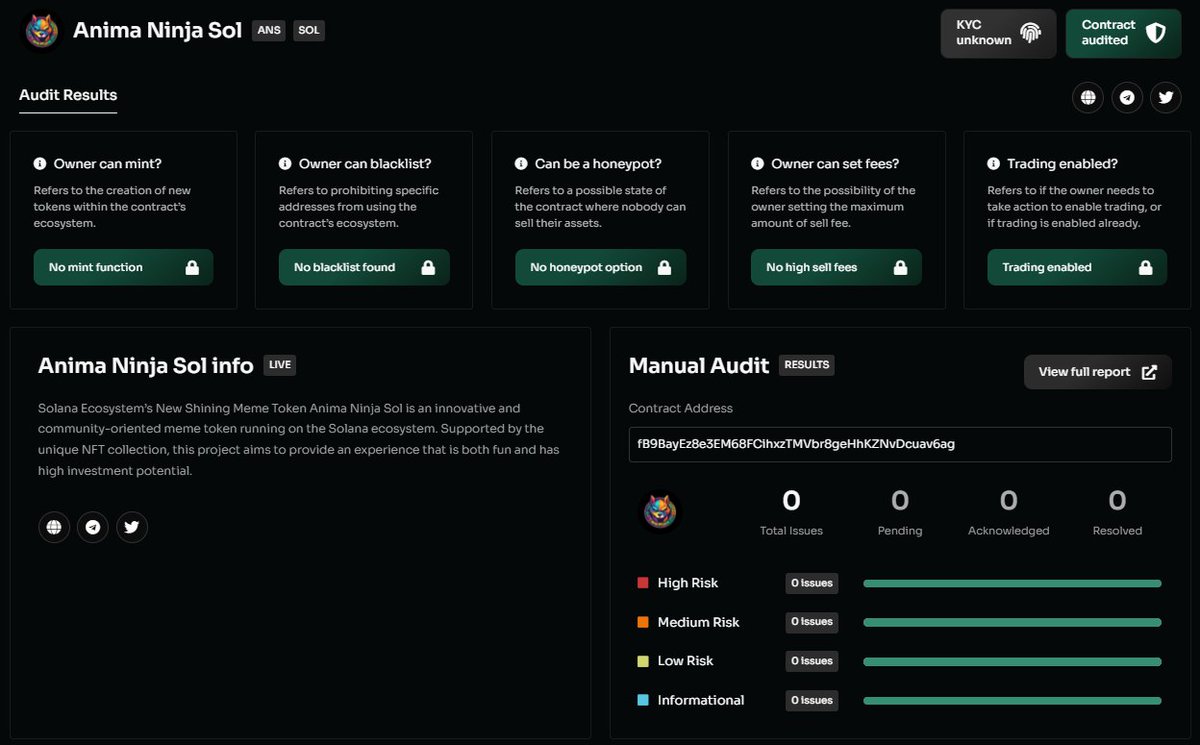1200x745 pixels.
Task: Click lock icon on No mint function
Action: tap(192, 267)
